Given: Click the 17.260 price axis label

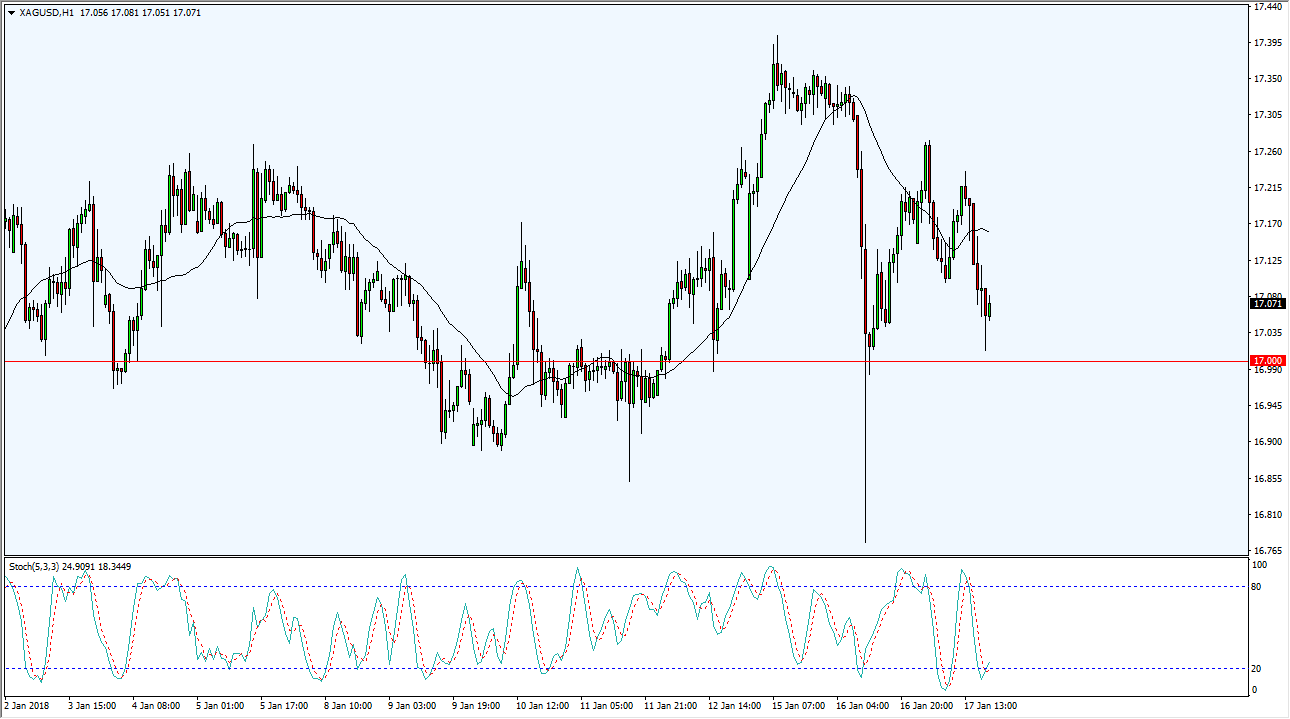Looking at the screenshot, I should coord(1267,152).
